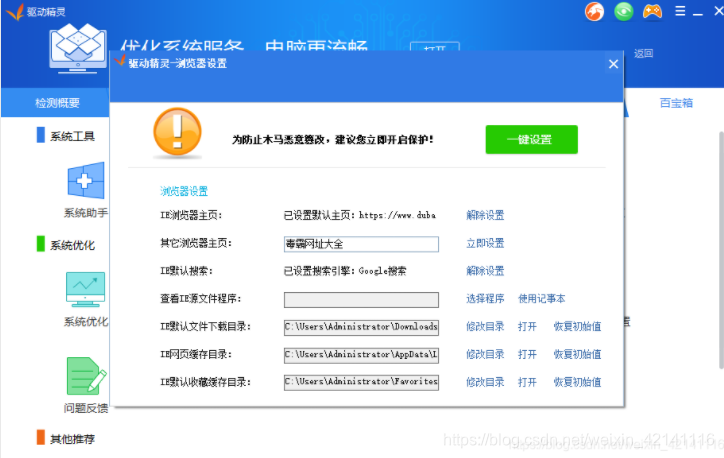Click the green eye icon in title bar
The width and height of the screenshot is (724, 458).
[x=623, y=12]
